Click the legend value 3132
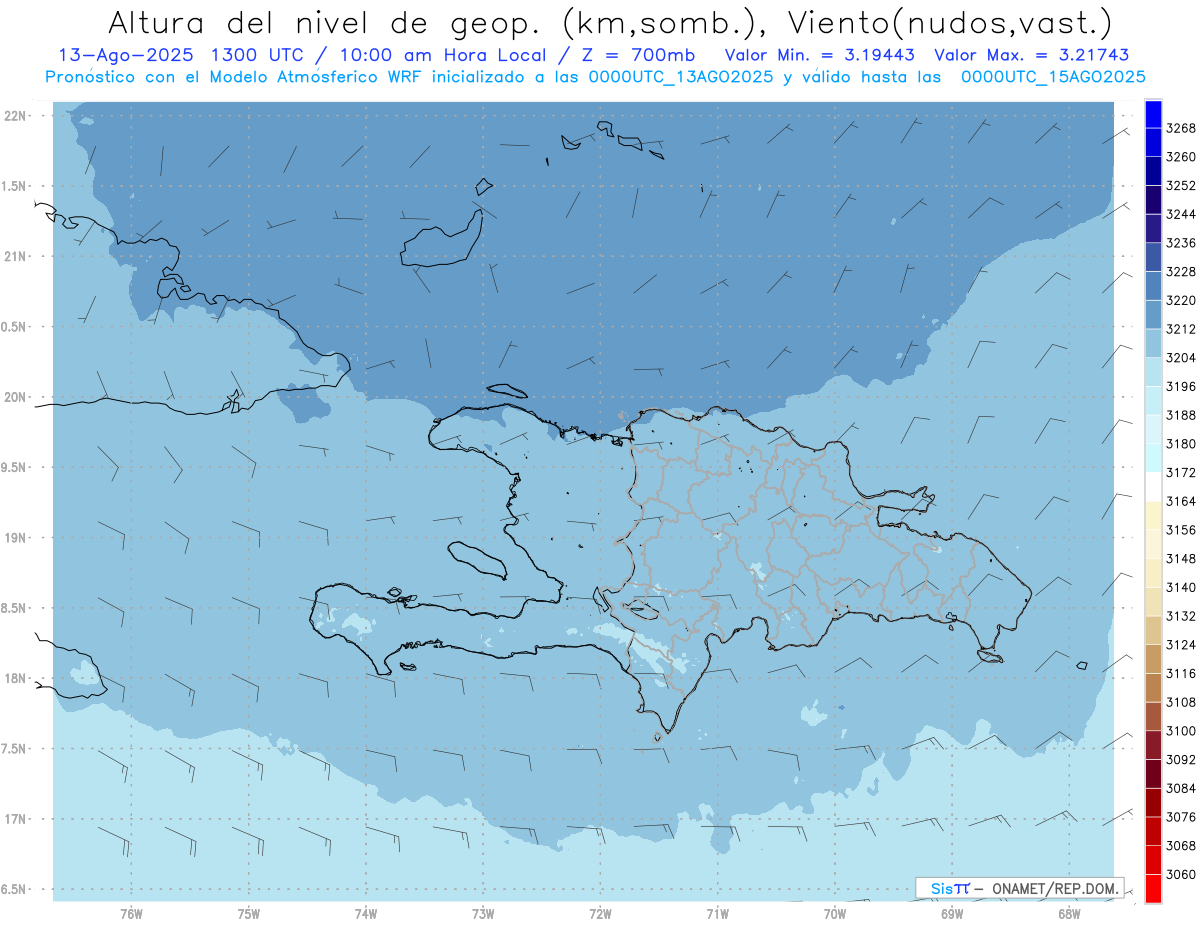 click(x=1181, y=616)
